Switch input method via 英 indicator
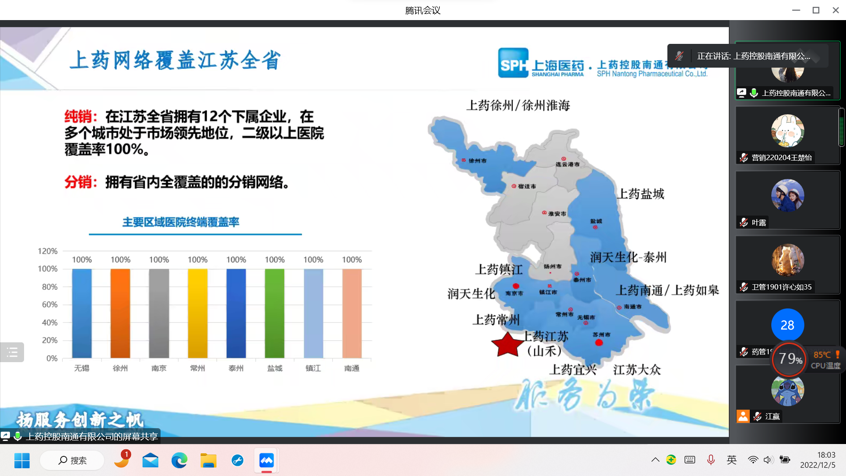The height and width of the screenshot is (476, 846). click(732, 460)
